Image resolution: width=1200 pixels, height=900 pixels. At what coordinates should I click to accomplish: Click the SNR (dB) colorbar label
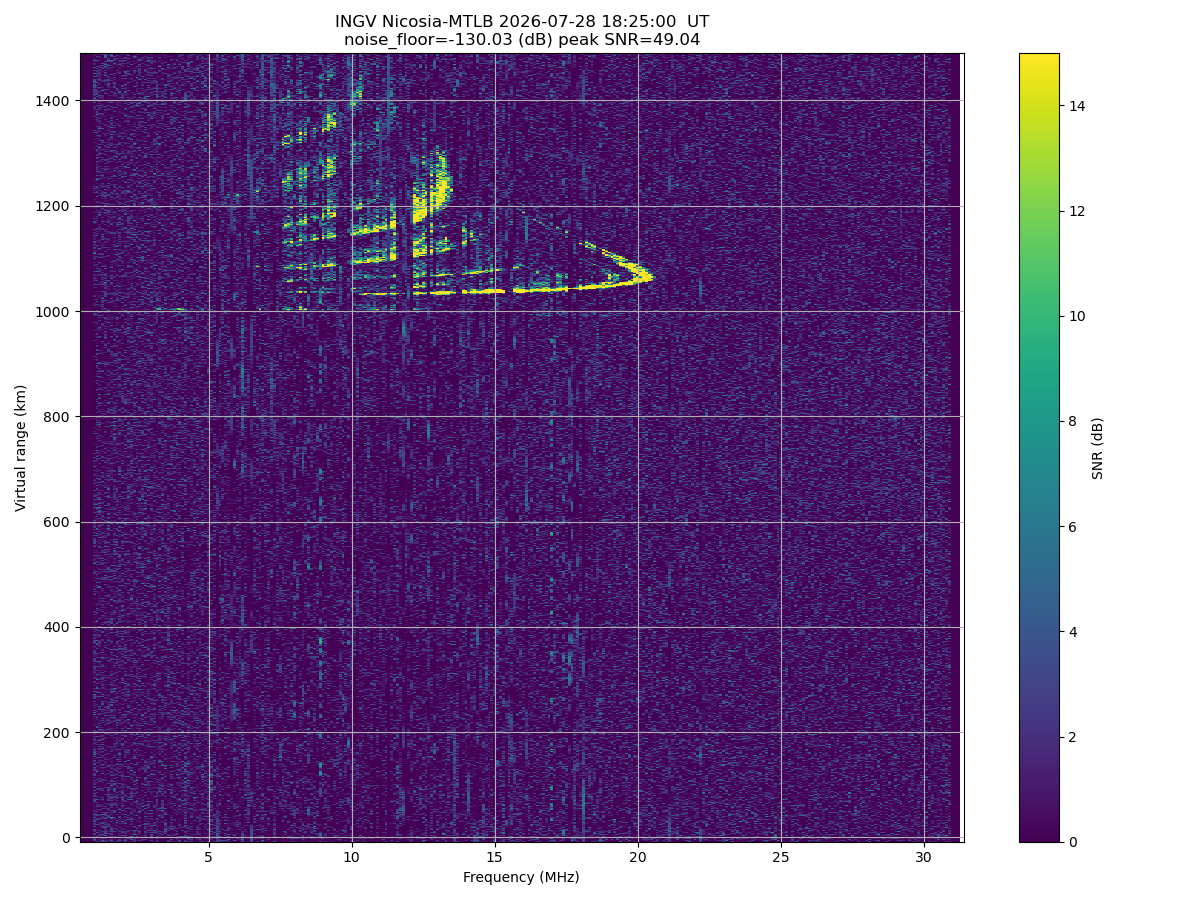coord(1098,447)
